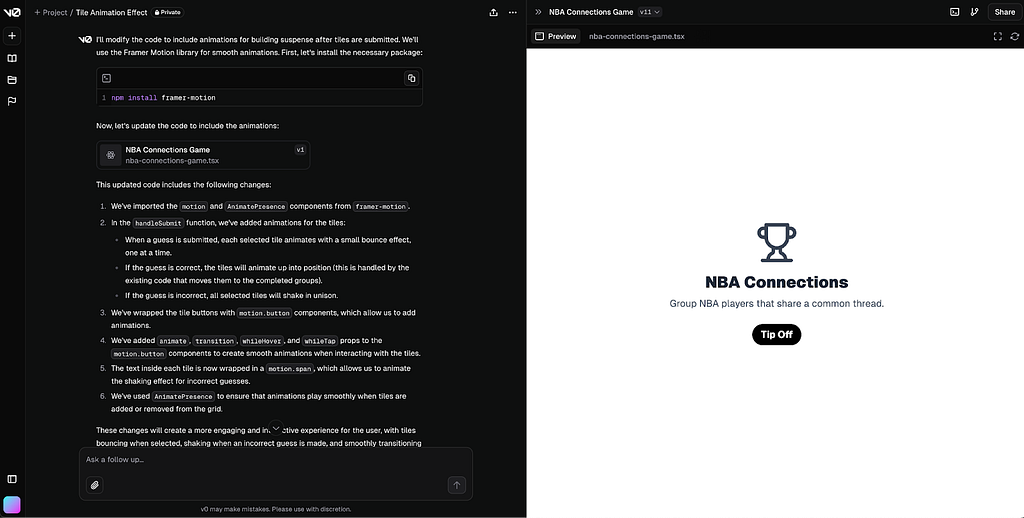Attach a file with paperclip icon
The width and height of the screenshot is (1024, 518).
[x=95, y=485]
